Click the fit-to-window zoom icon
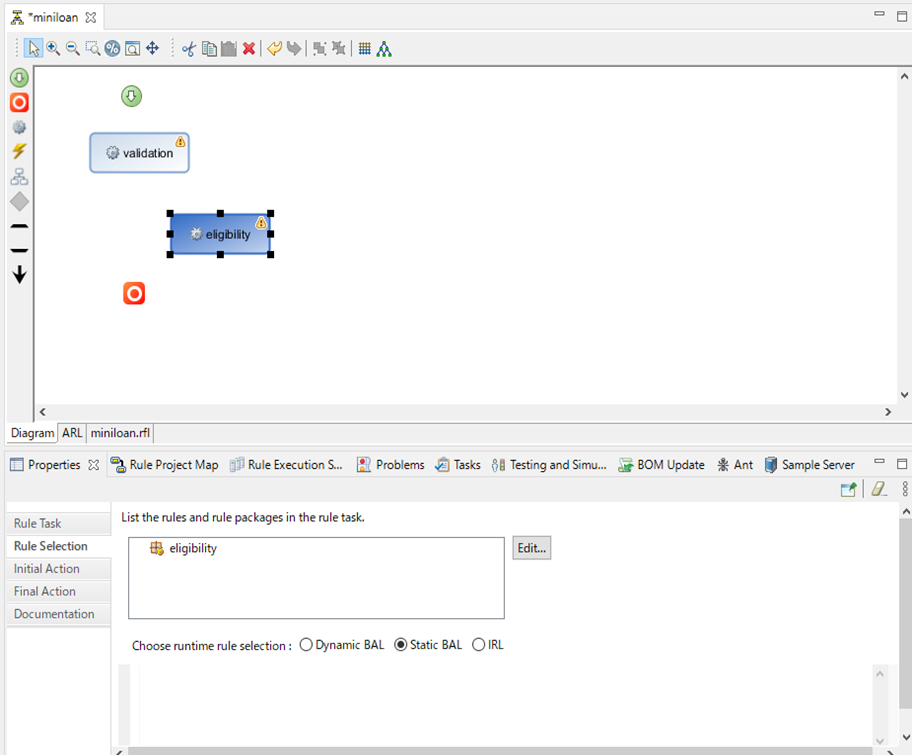 [132, 48]
